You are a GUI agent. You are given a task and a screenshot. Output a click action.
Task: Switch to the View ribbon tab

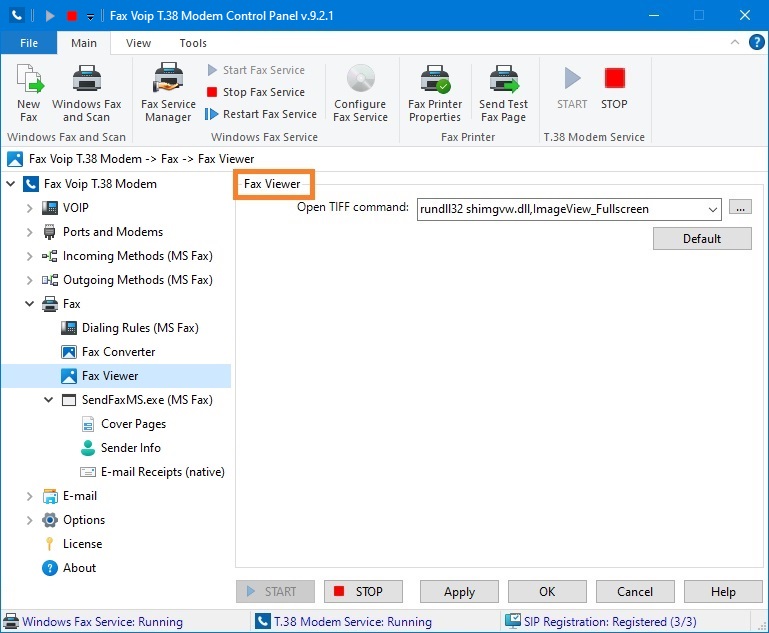pos(138,43)
